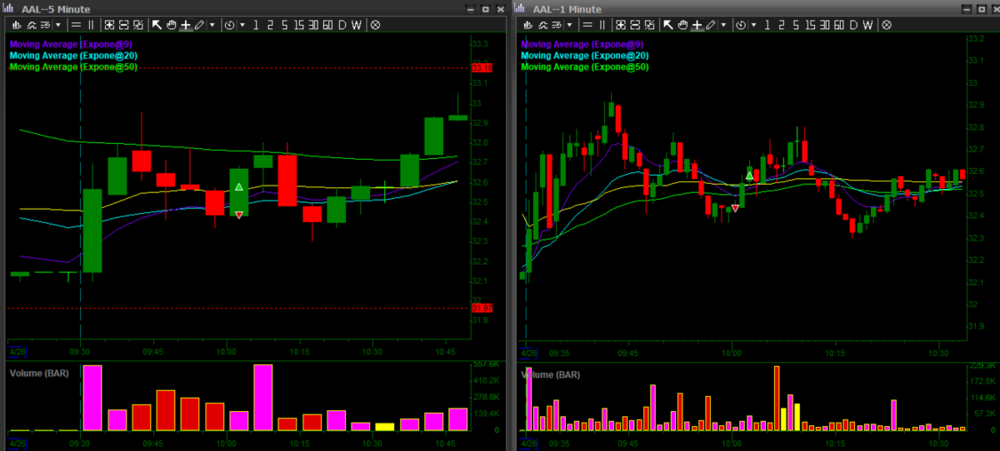
Task: Activate the hand pan tool in 1 Minute chart
Action: [683, 24]
